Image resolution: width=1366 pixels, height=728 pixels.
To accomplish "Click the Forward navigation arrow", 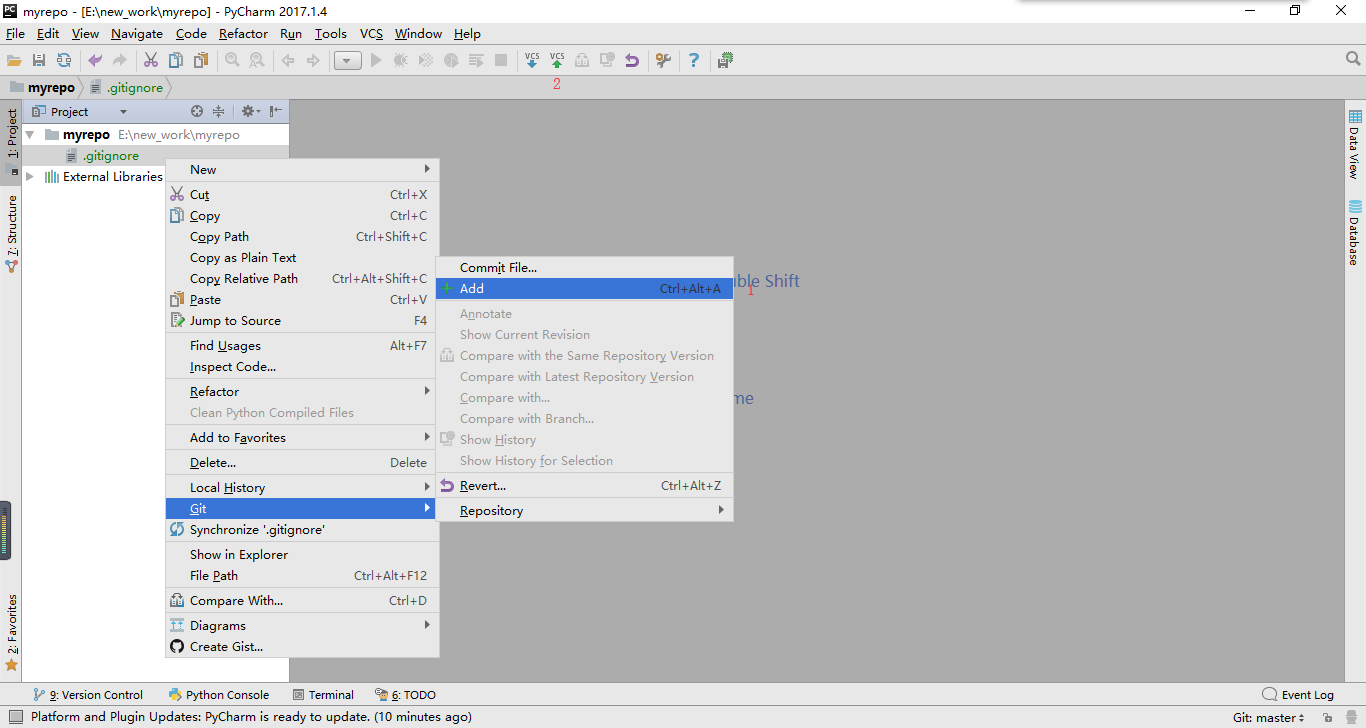I will coord(313,61).
